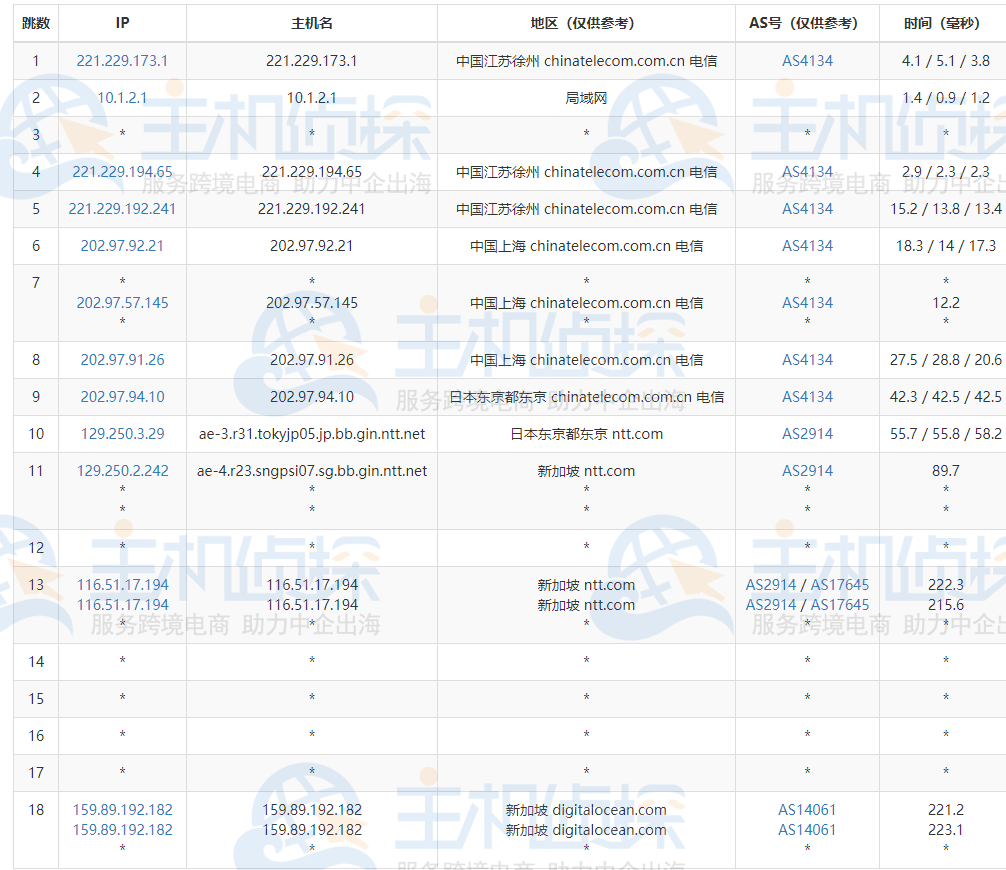Select the 地区（仅供参考）column header
The height and width of the screenshot is (870, 1006).
[x=586, y=24]
